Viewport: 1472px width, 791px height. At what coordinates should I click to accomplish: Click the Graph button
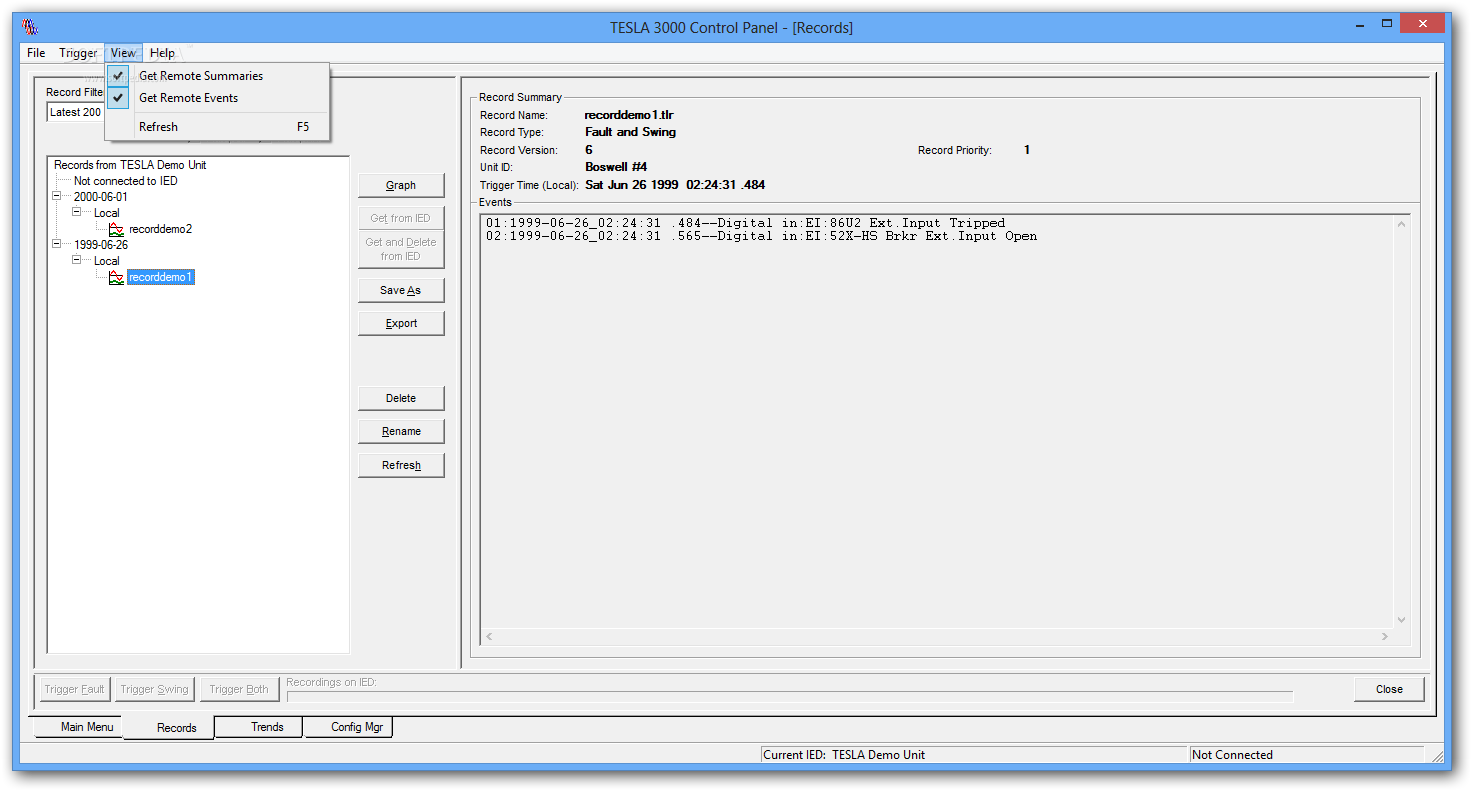coord(401,185)
